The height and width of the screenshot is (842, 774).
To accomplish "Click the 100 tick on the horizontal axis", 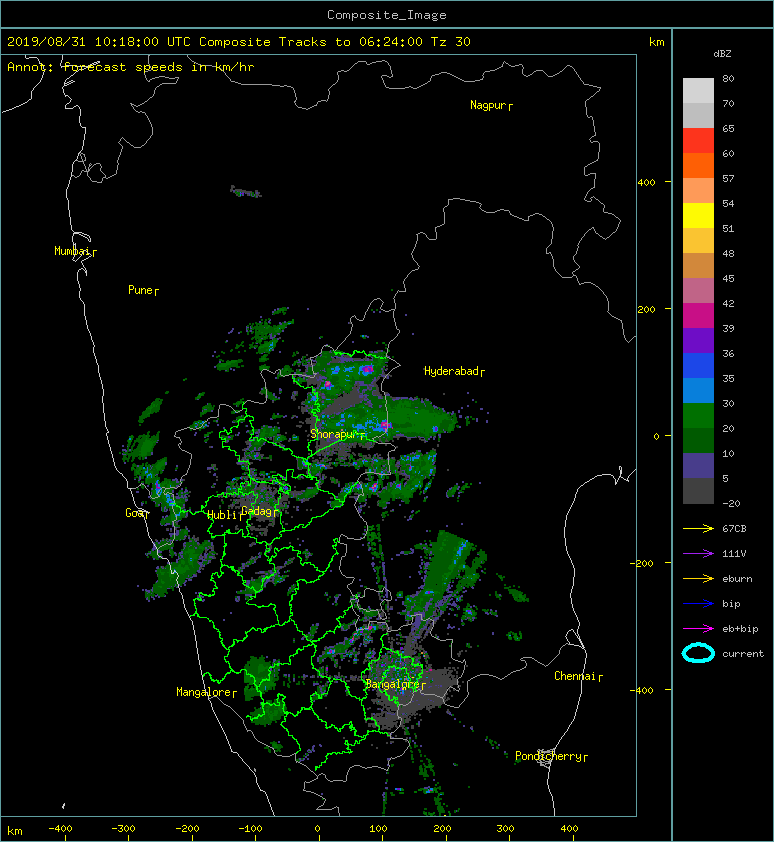I will point(379,829).
